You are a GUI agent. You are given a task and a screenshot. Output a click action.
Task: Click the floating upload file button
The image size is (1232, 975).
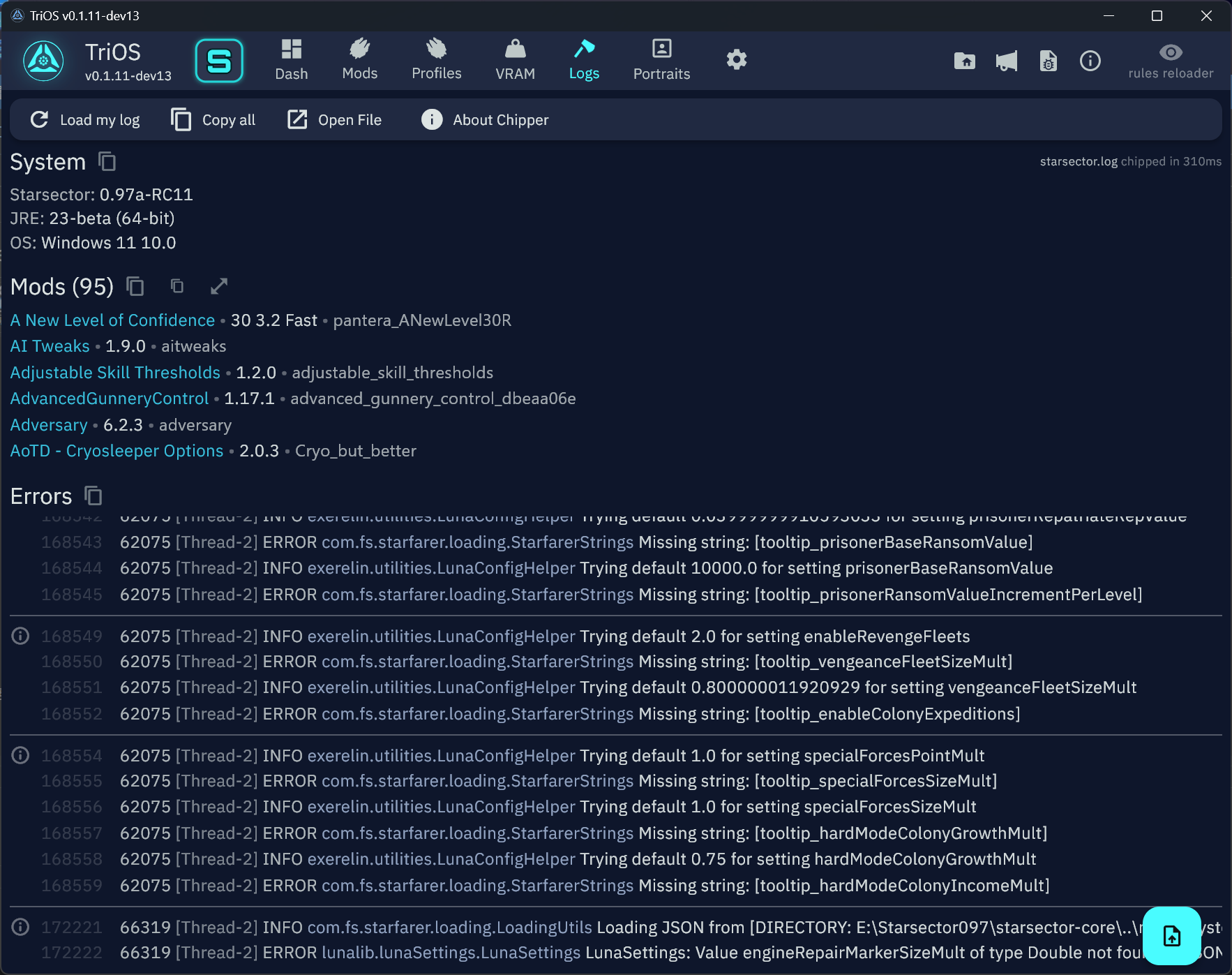1171,936
